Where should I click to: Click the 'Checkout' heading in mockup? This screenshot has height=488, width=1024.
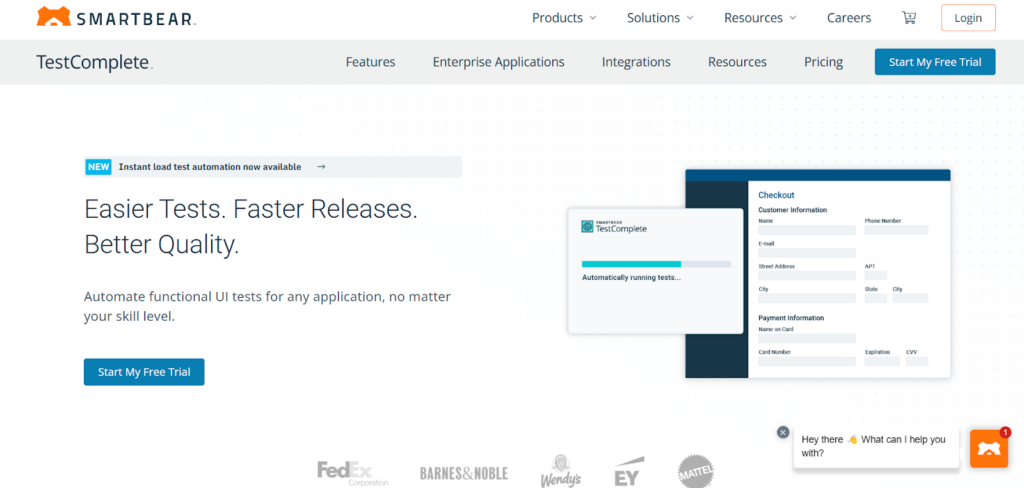(776, 195)
